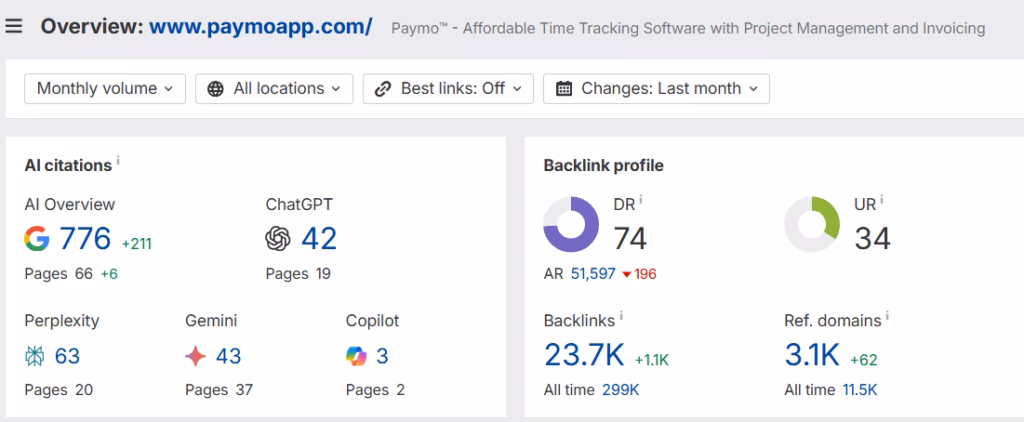The image size is (1024, 422).
Task: Click the ChatGPT logo icon
Action: (278, 239)
